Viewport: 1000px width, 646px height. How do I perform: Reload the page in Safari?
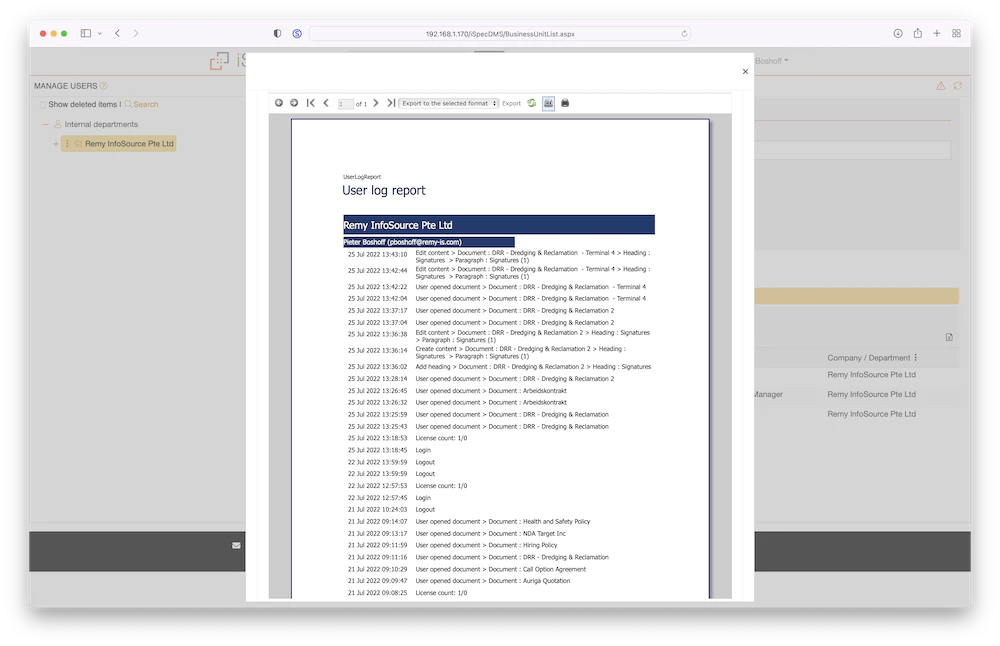tap(684, 34)
